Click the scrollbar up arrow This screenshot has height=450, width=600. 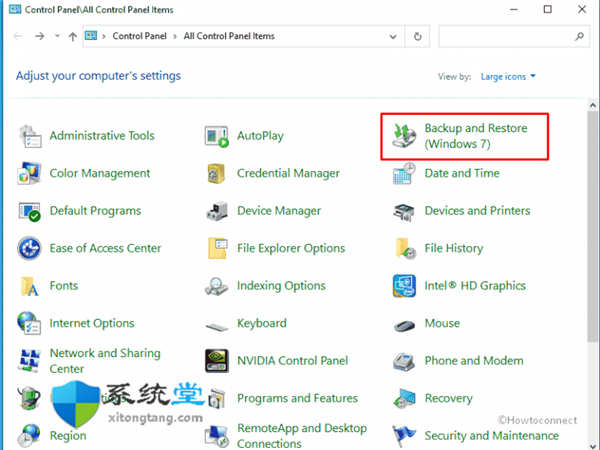(593, 104)
